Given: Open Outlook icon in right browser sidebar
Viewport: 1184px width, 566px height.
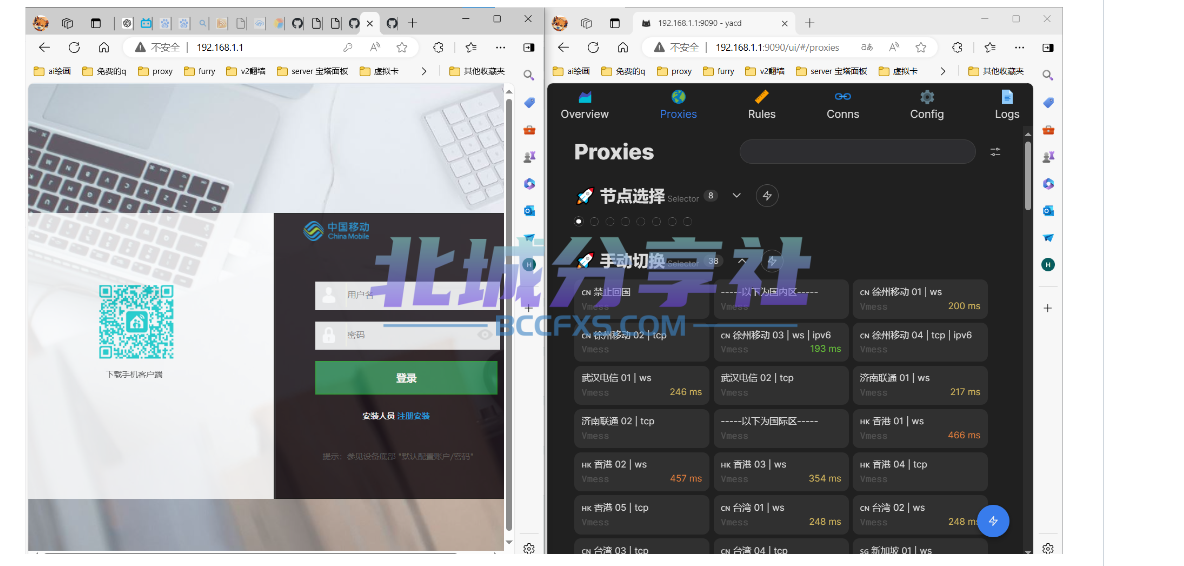Looking at the screenshot, I should click(x=1048, y=211).
